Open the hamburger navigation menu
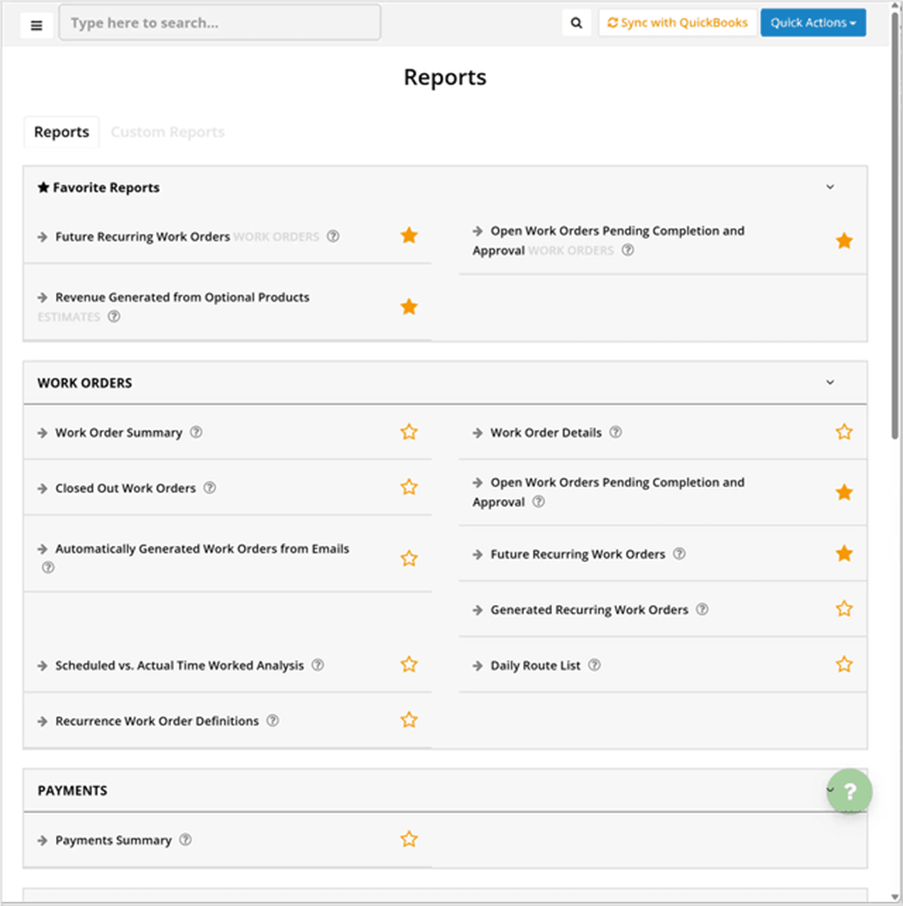The image size is (903, 906). point(37,25)
